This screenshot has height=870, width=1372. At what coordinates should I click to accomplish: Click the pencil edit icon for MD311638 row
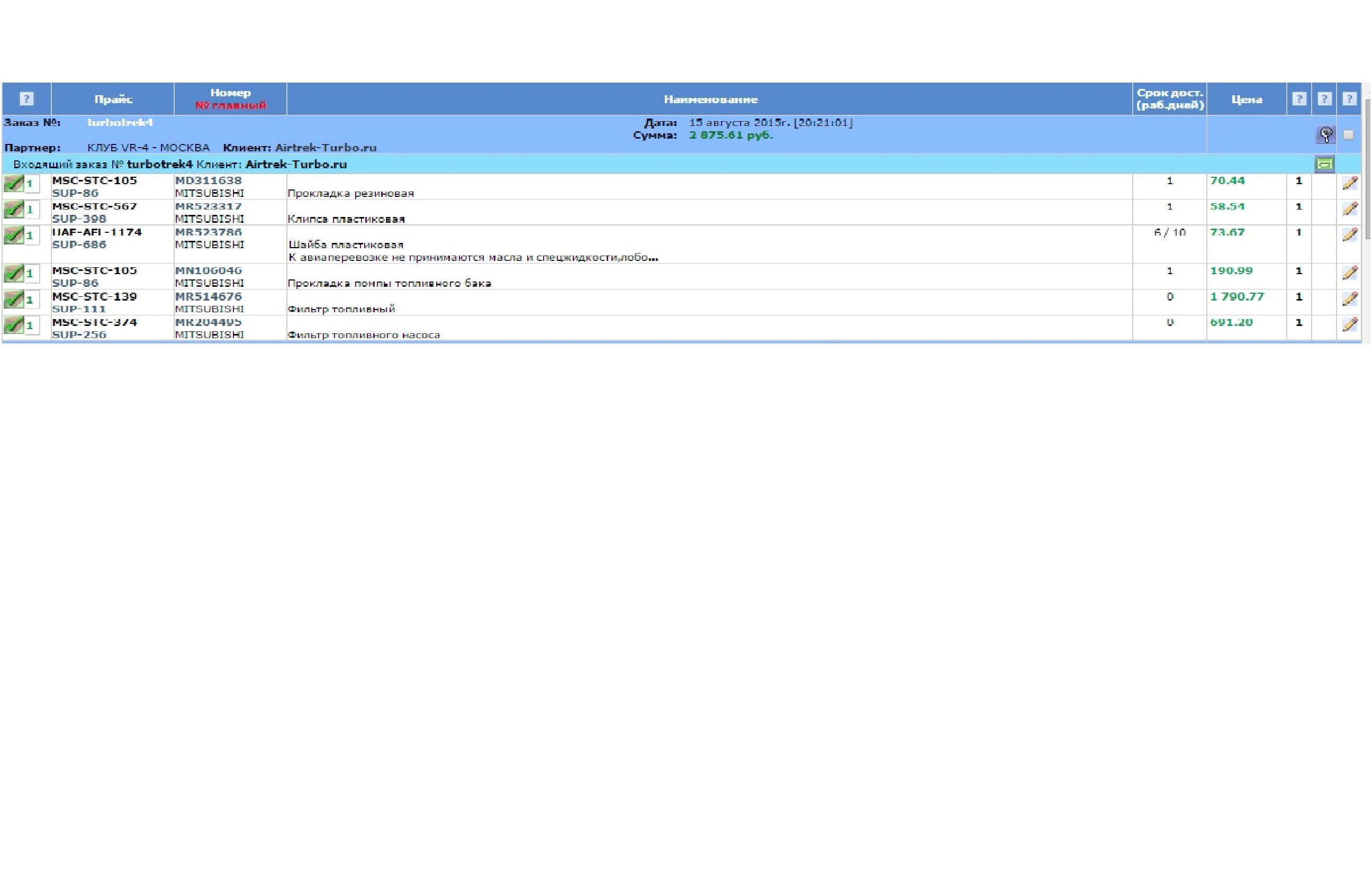(1349, 183)
